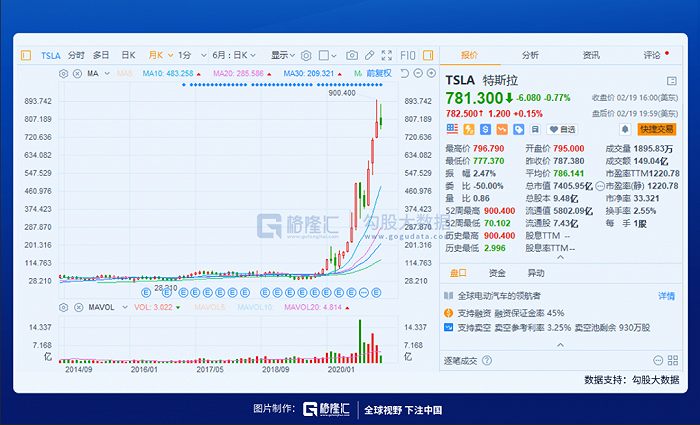Switch to the 资讯 tab
The image size is (700, 425).
point(591,55)
